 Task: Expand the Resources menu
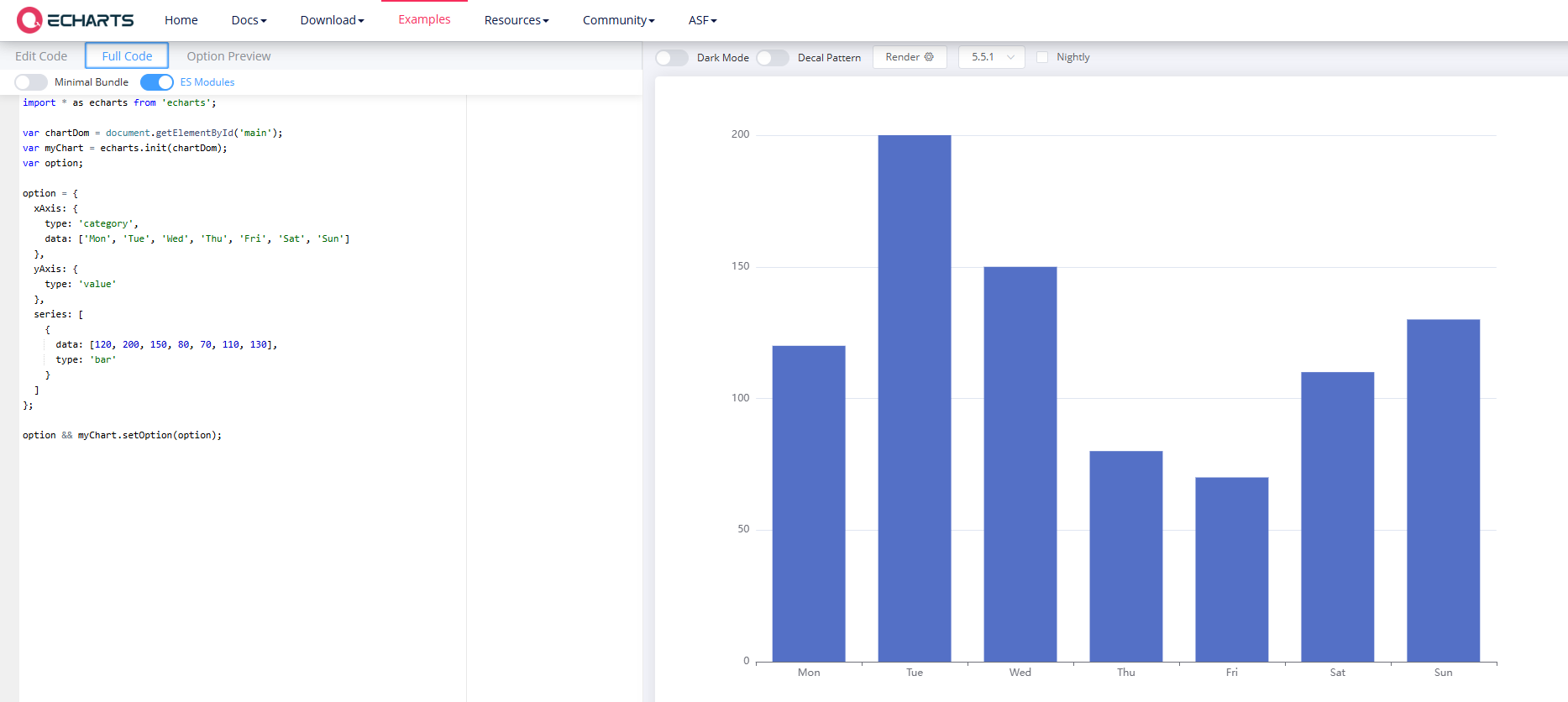(x=517, y=20)
